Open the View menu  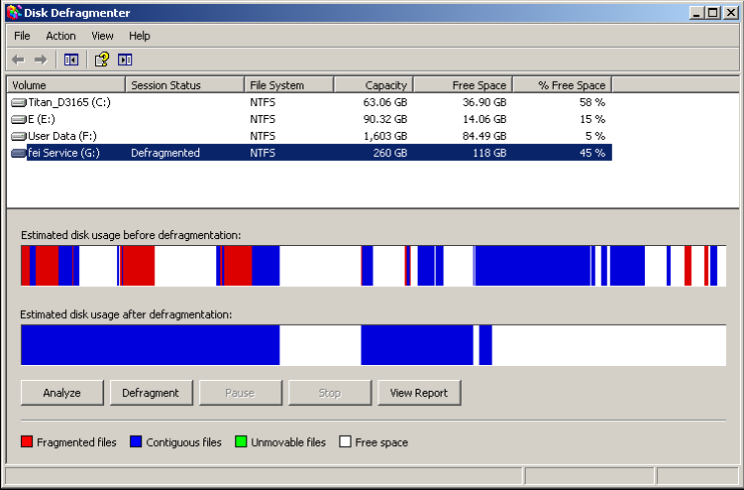102,36
